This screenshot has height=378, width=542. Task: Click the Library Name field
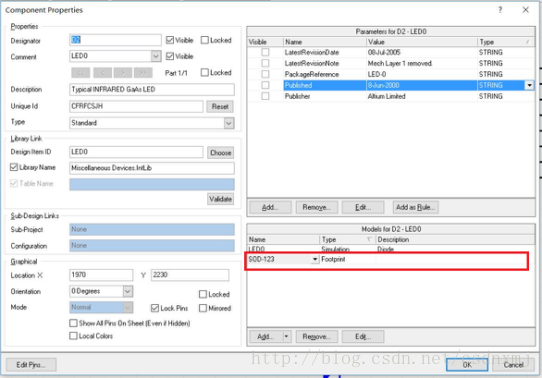(x=152, y=168)
